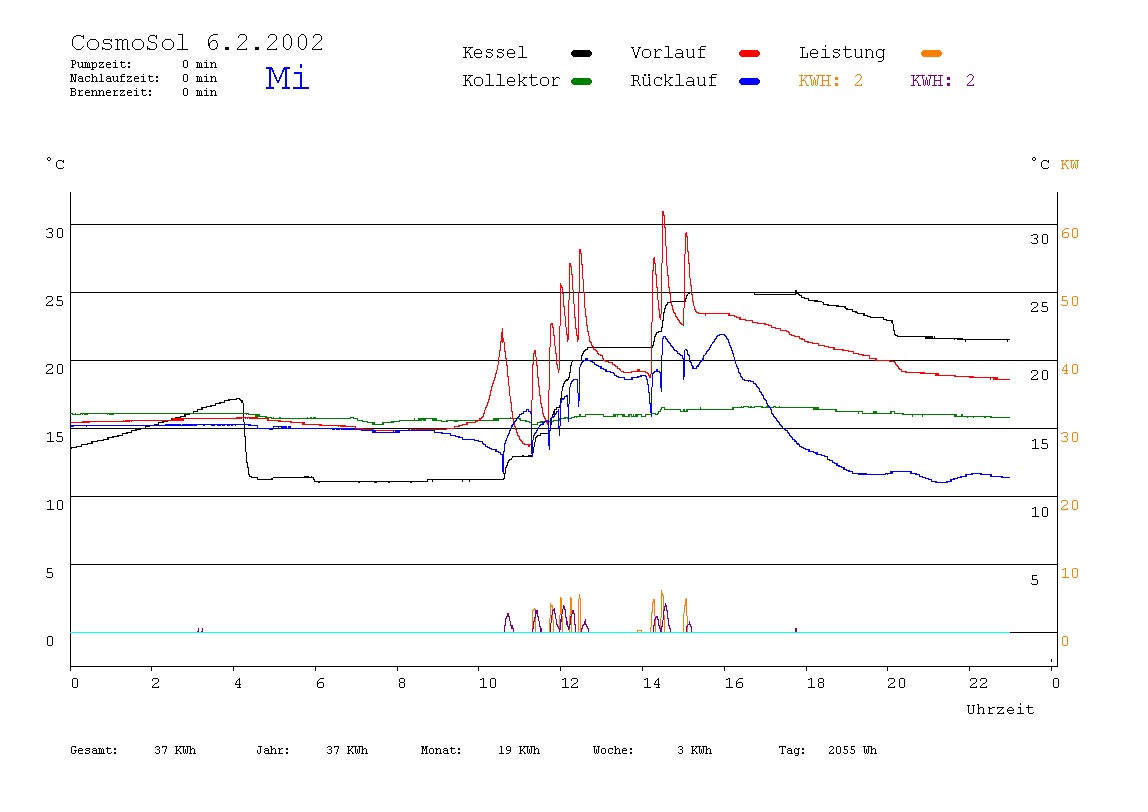The height and width of the screenshot is (812, 1148).
Task: Click the red Vorlauf legend swatch
Action: click(x=750, y=53)
